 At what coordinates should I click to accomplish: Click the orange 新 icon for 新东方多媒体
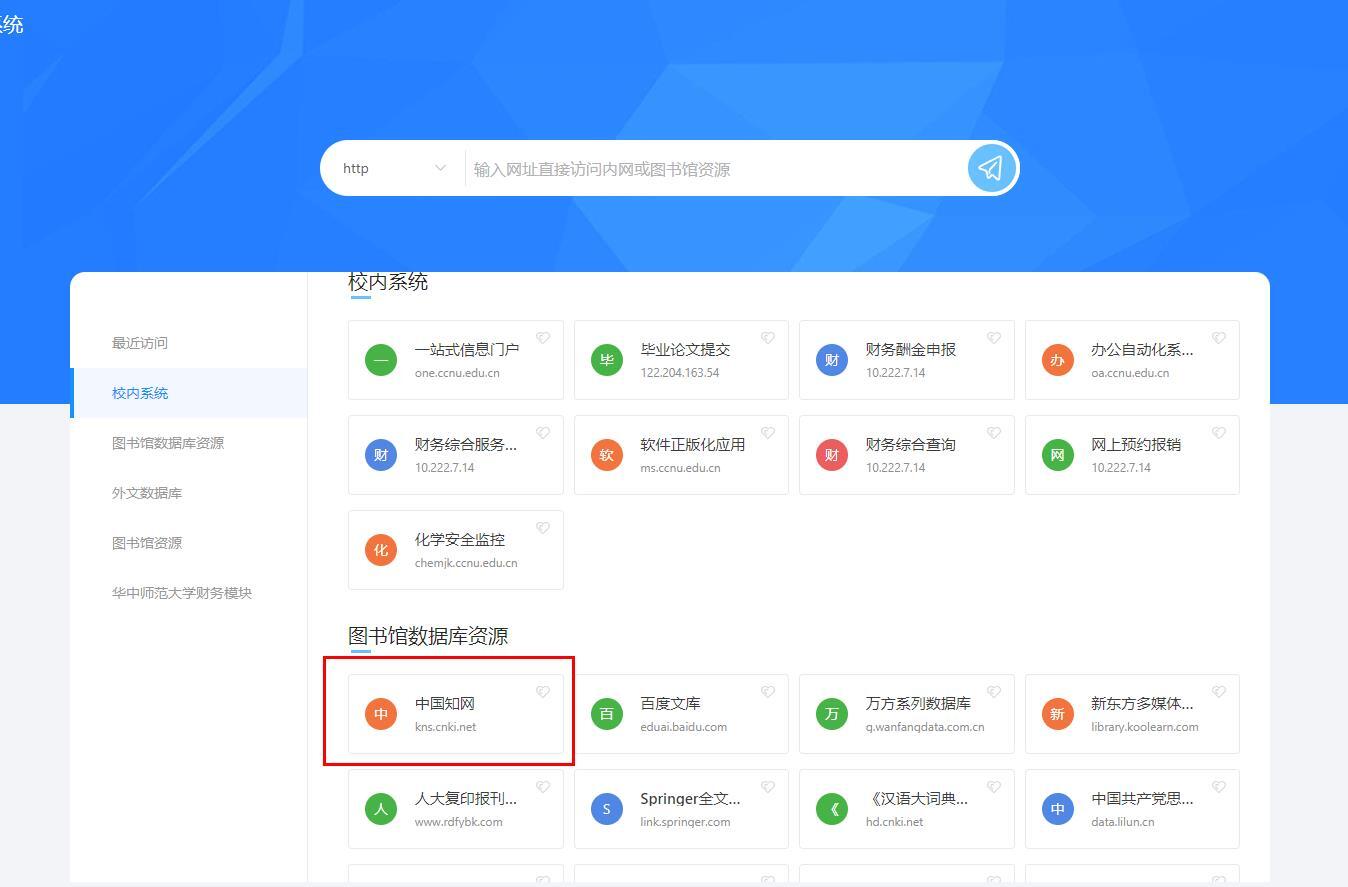click(1057, 714)
